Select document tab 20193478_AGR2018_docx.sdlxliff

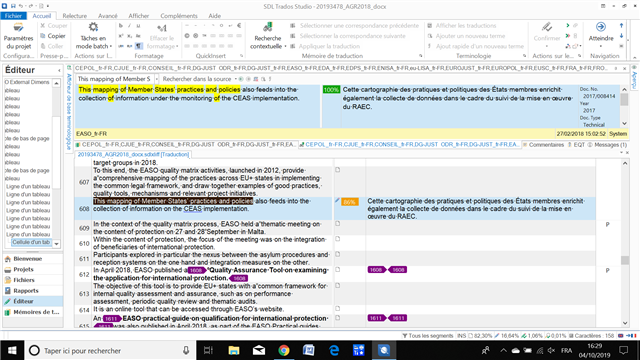(x=133, y=154)
